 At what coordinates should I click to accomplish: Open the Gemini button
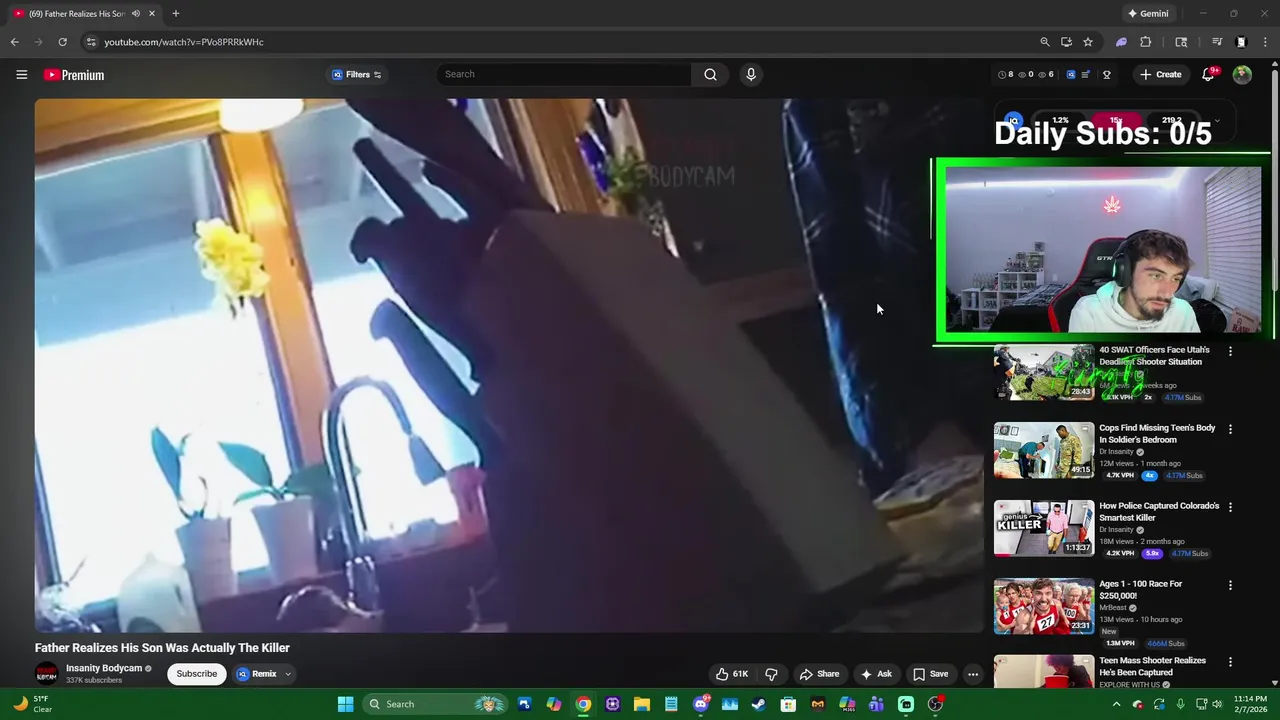tap(1148, 14)
